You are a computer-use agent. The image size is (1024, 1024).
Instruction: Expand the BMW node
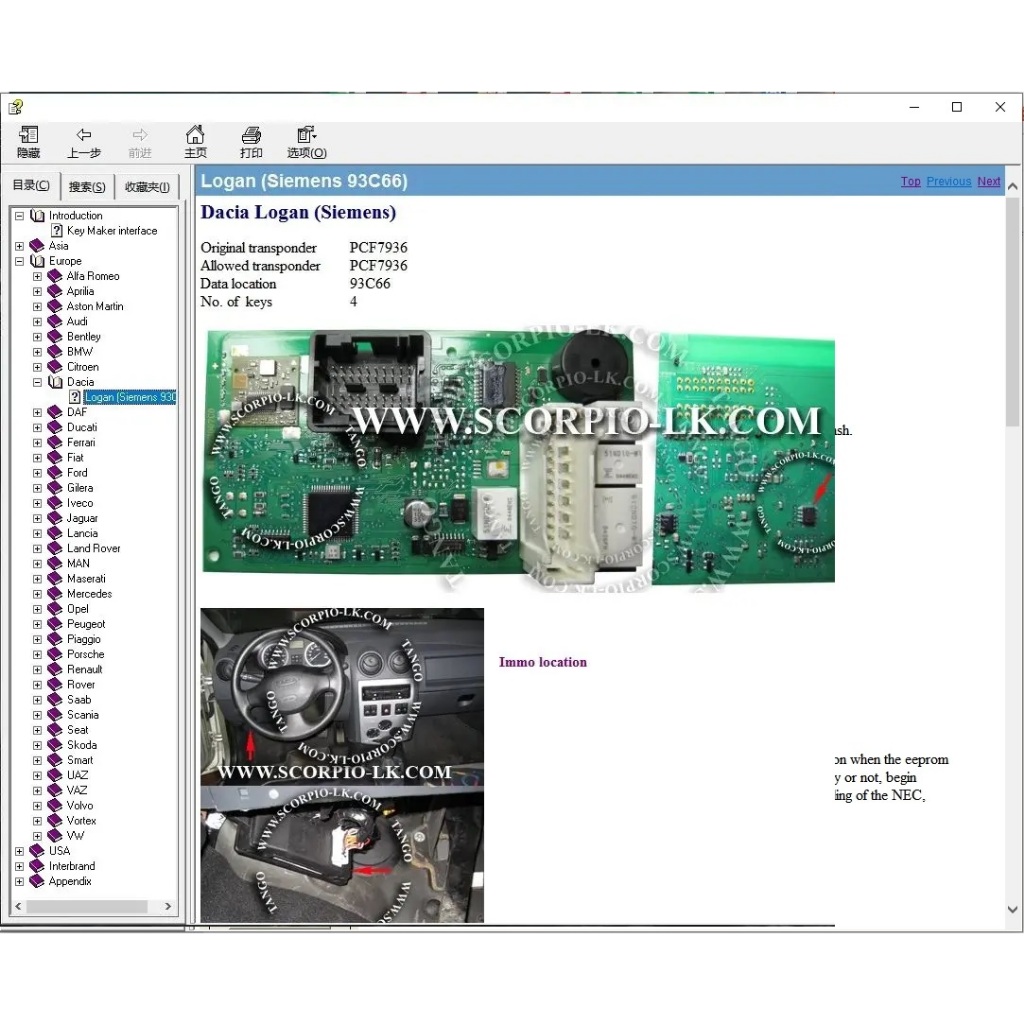[37, 352]
